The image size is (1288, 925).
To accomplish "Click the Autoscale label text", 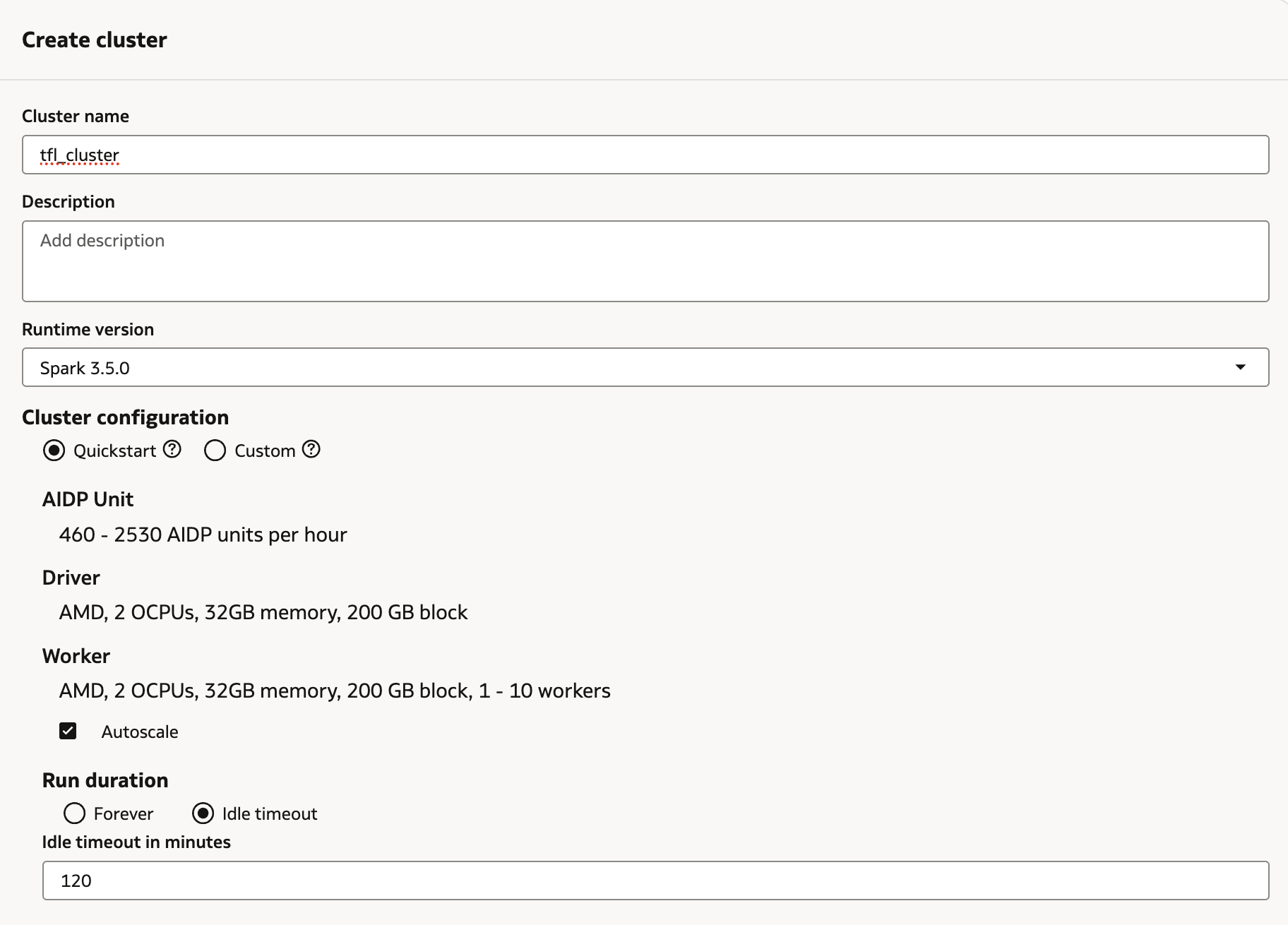I will [x=140, y=732].
